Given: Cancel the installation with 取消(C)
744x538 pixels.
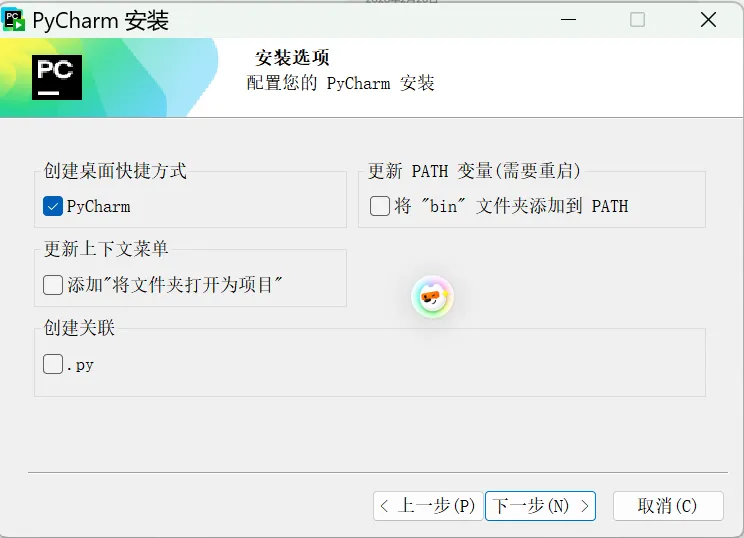Looking at the screenshot, I should (668, 506).
